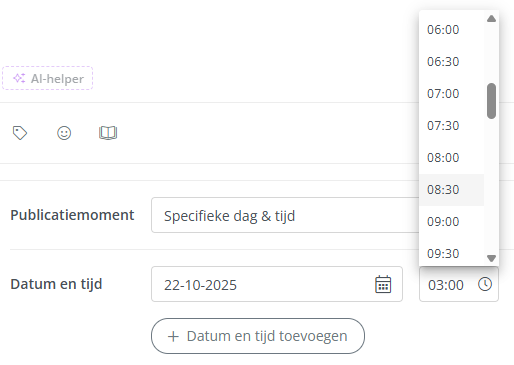
Task: Click the time list scrollbar thumb
Action: pos(491,101)
